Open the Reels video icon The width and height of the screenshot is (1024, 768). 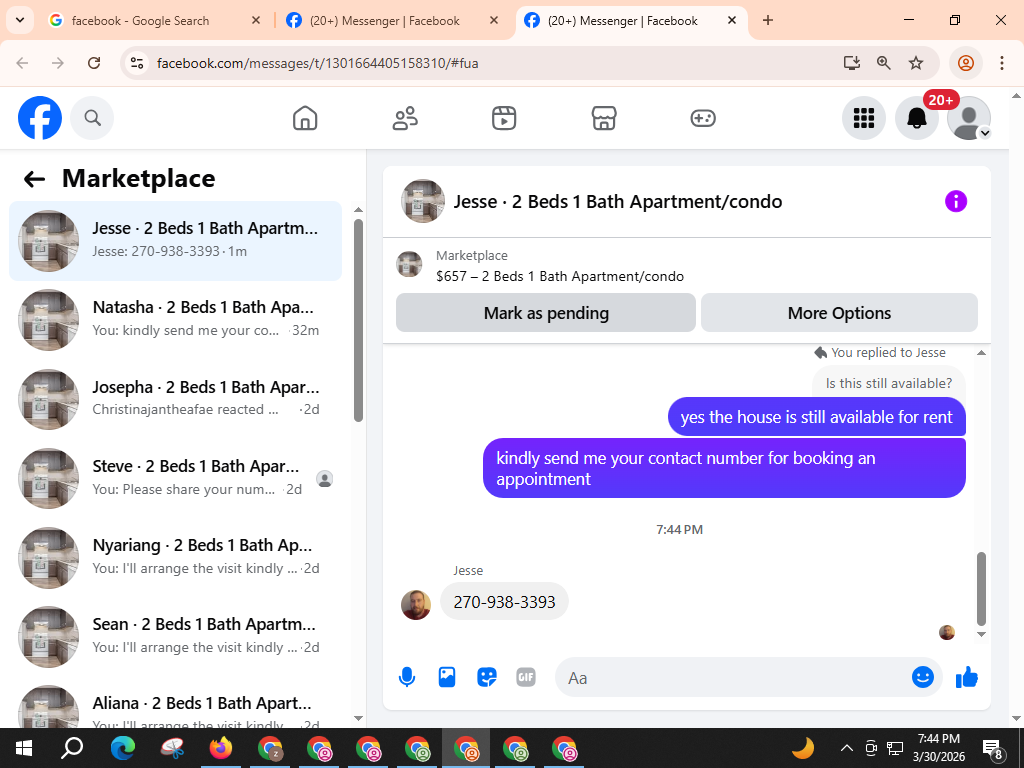tap(504, 118)
